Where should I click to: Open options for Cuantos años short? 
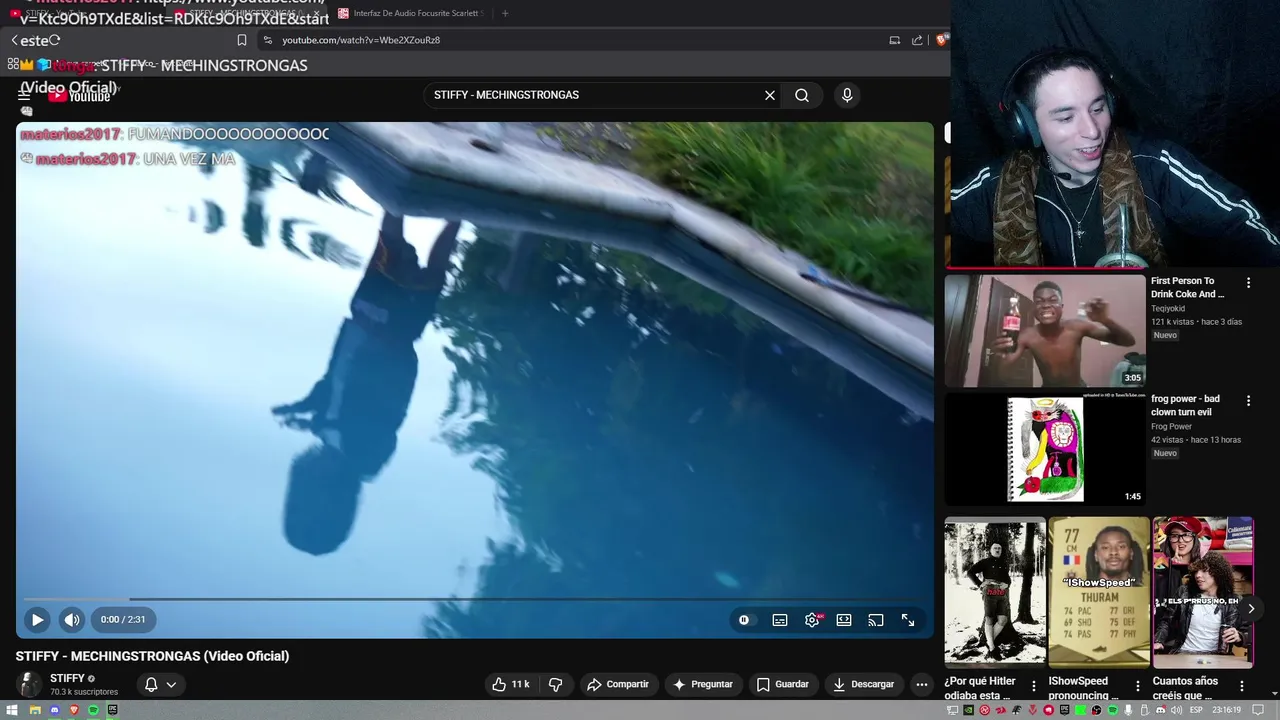1242,687
